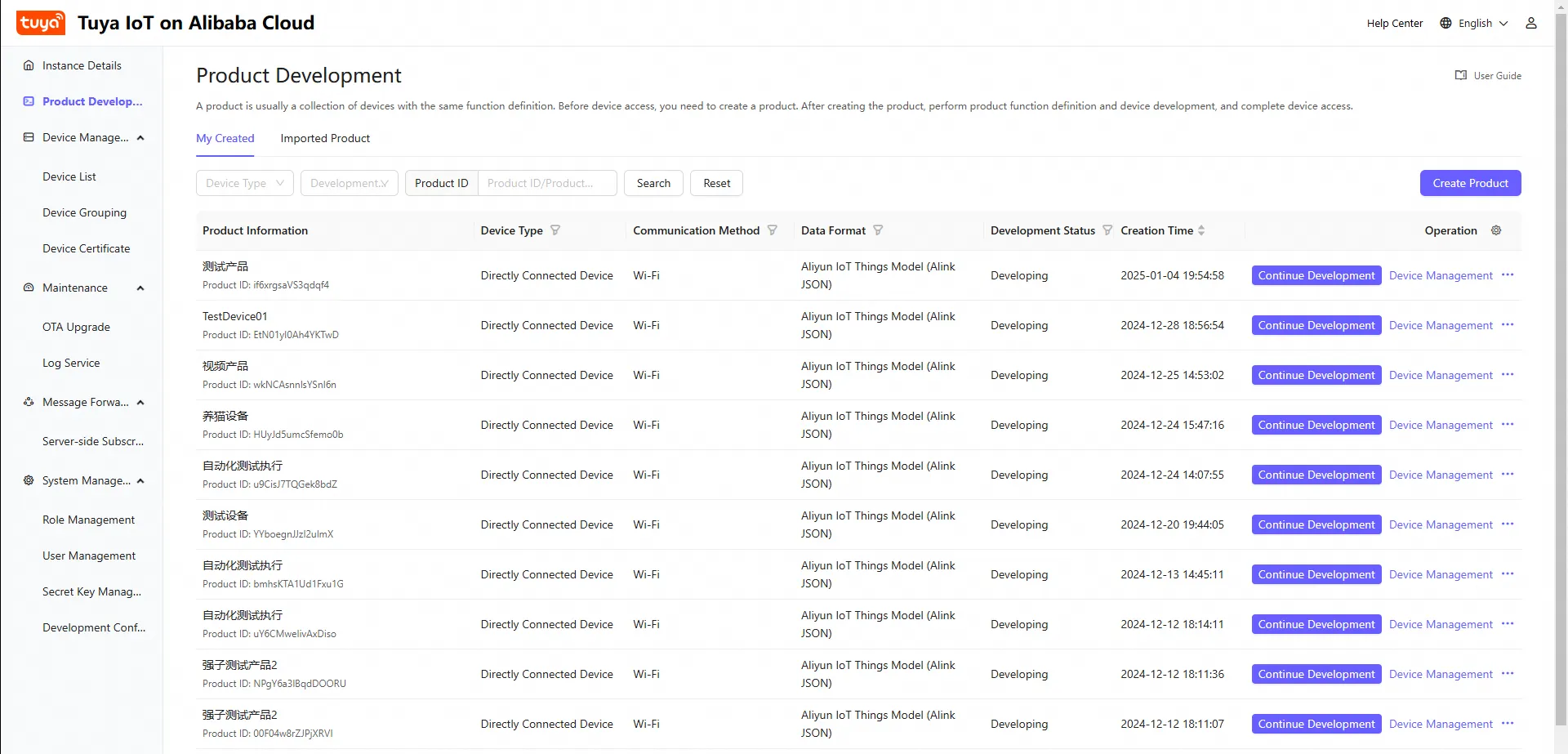Click the Tuya logo icon

click(x=41, y=23)
